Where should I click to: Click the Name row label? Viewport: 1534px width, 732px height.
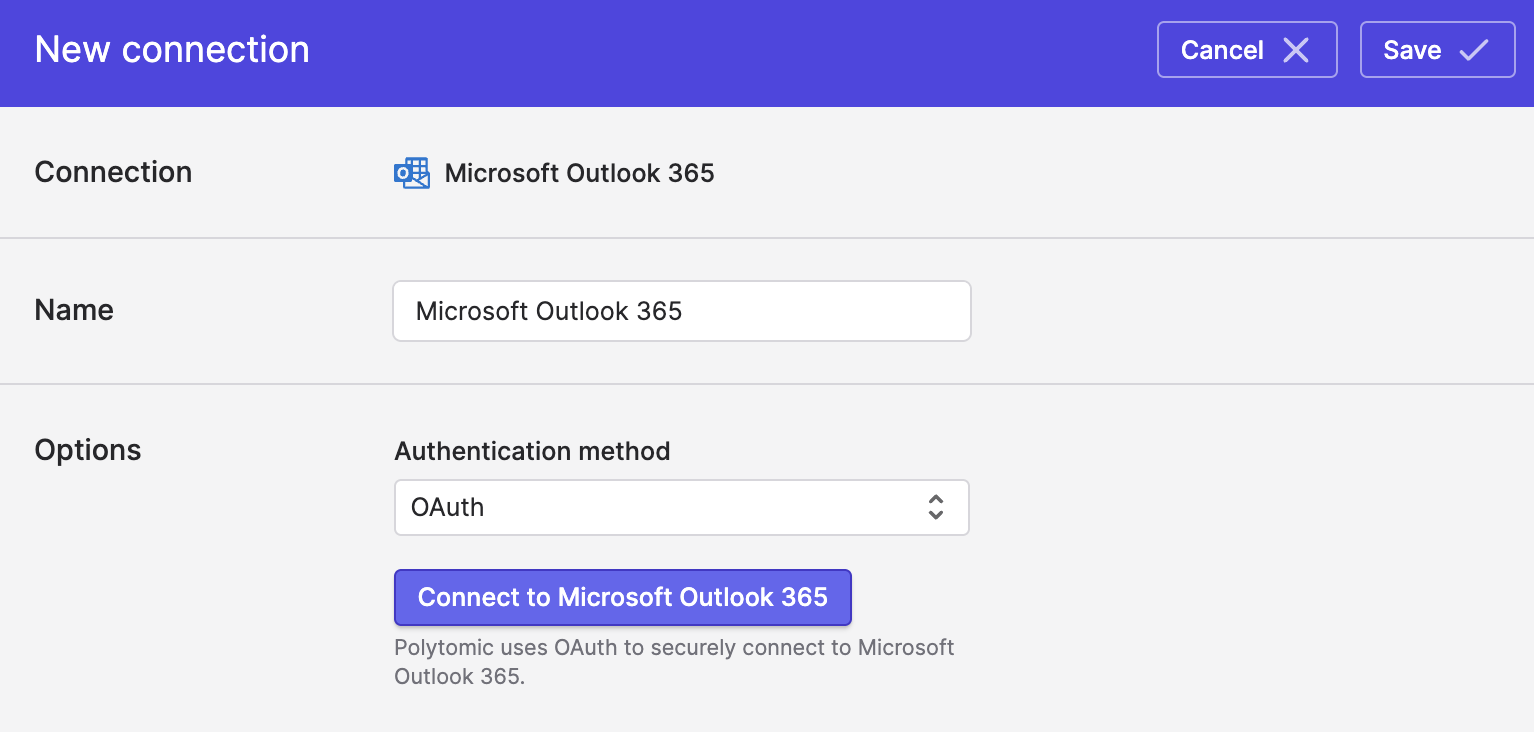pos(74,310)
